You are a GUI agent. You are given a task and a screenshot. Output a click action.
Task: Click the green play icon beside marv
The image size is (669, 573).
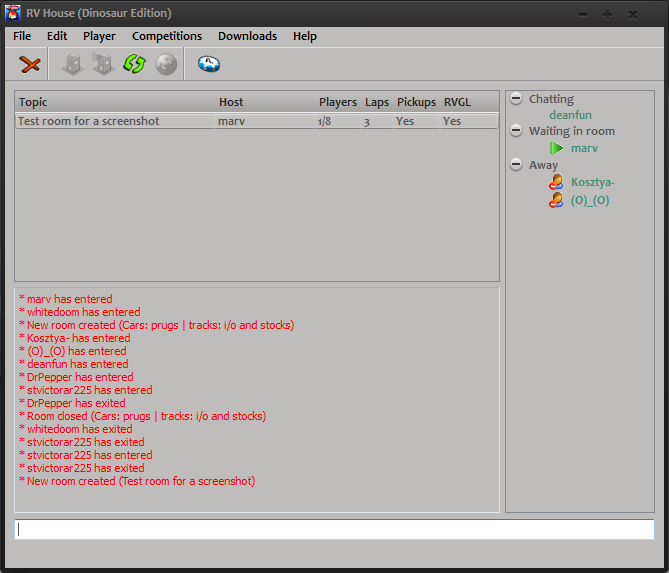click(556, 148)
